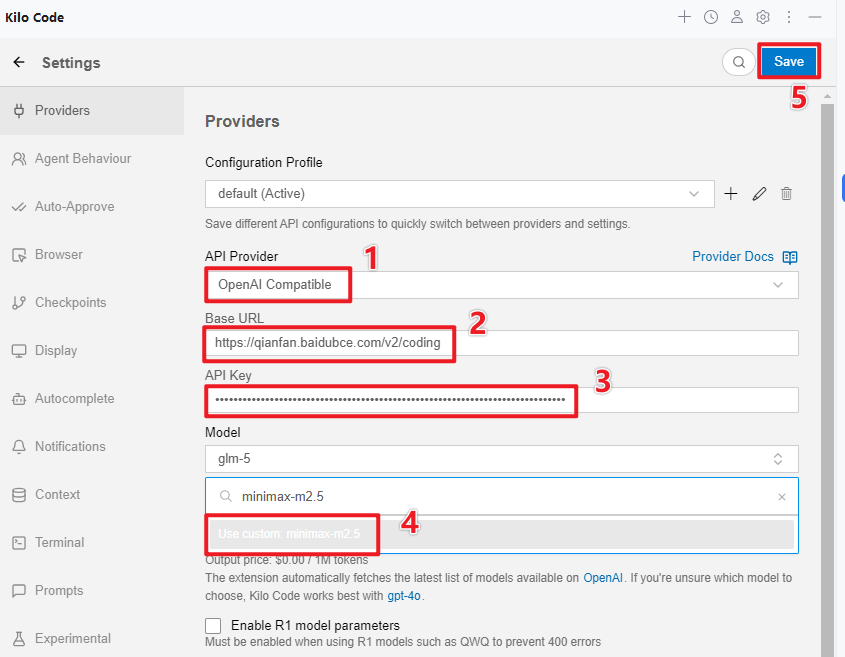Switch to the Auto-Approve settings tab
Image resolution: width=845 pixels, height=657 pixels.
74,207
